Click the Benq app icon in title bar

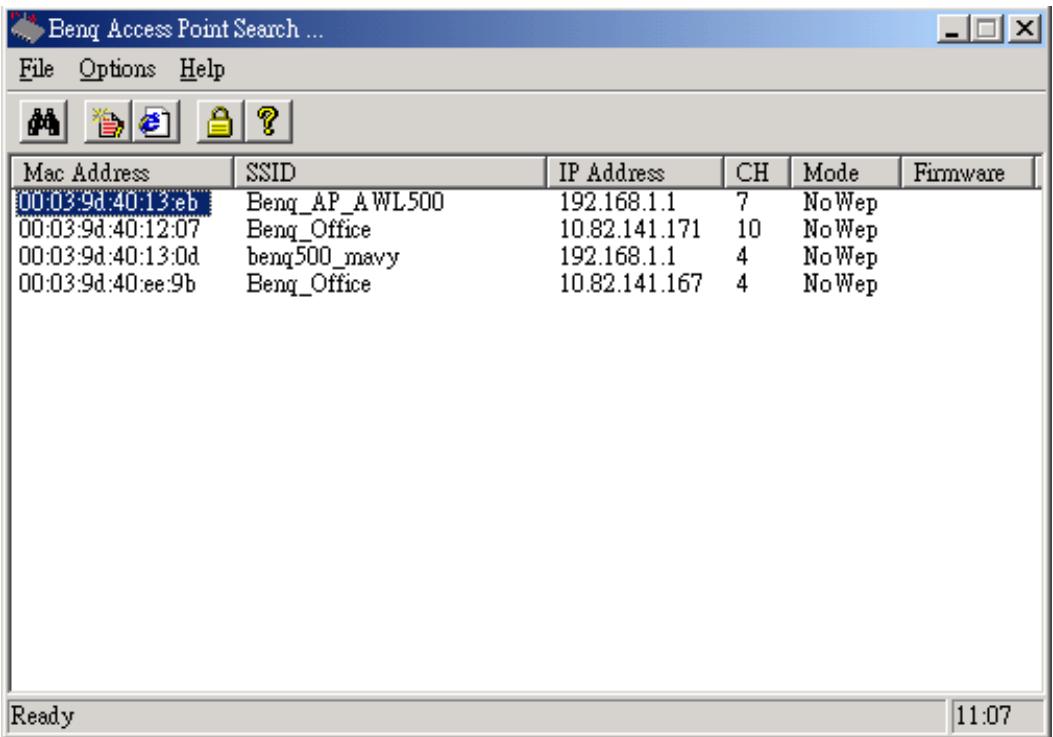(x=27, y=29)
